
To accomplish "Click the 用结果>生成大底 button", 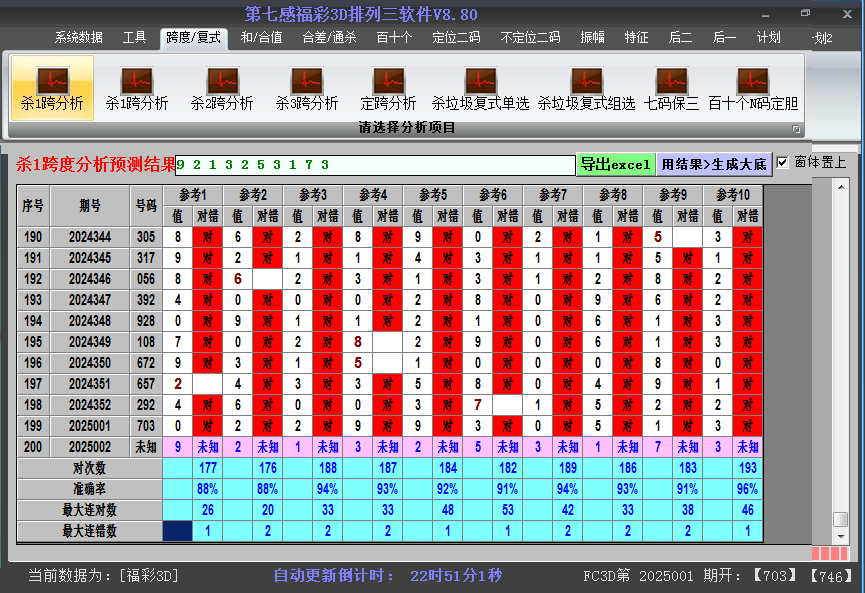I will coord(714,164).
